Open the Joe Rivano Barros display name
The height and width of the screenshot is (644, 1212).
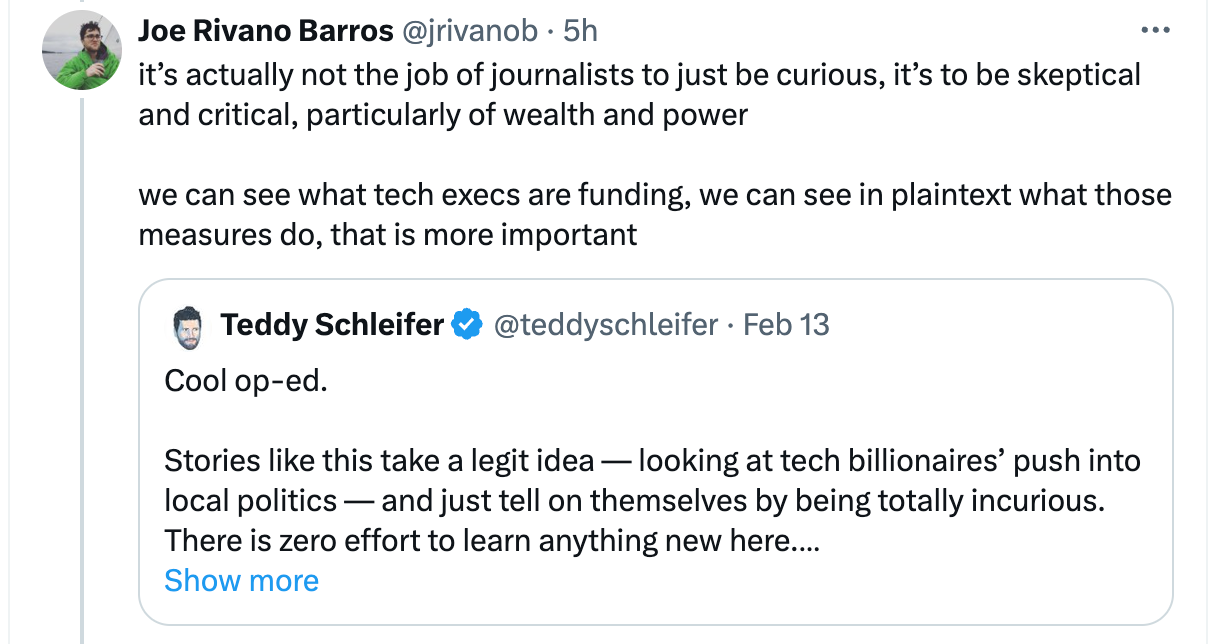tap(265, 31)
